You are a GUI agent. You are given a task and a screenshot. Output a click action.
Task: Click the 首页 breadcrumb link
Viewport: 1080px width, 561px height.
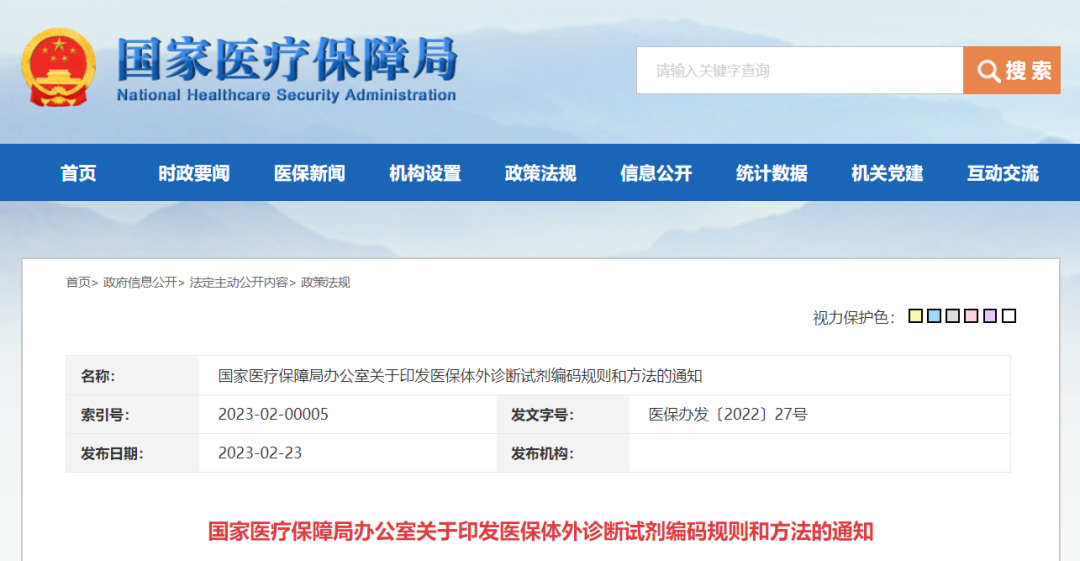78,283
